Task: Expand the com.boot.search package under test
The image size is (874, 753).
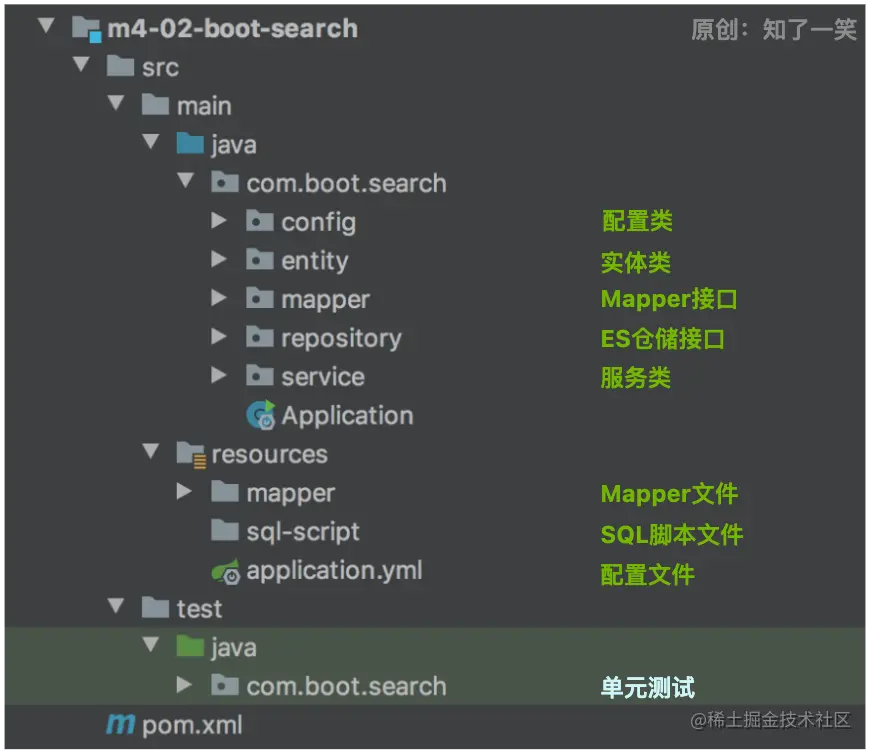Action: pos(184,684)
